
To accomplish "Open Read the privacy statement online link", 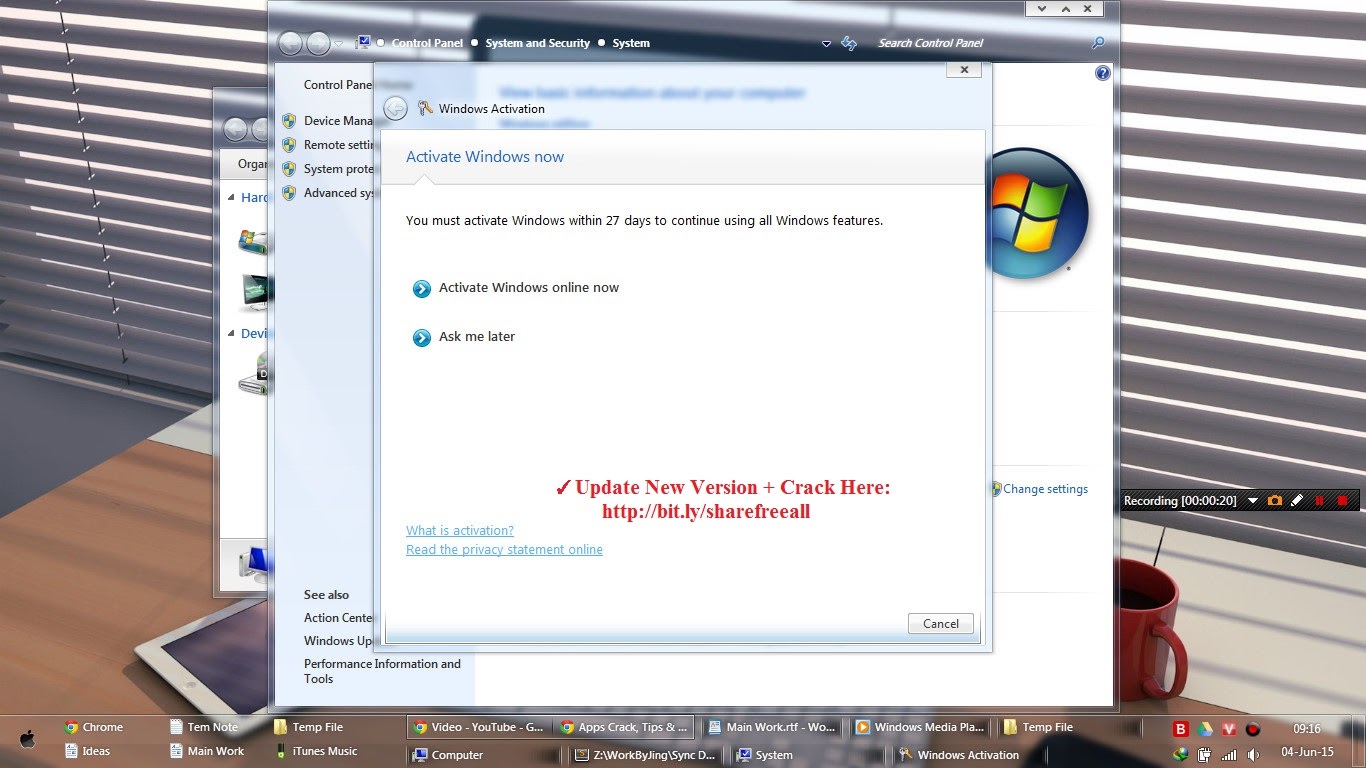I will coord(504,550).
